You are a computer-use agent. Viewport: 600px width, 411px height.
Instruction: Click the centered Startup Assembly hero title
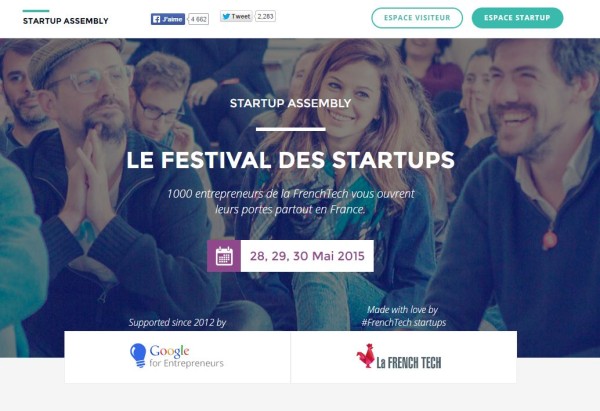coord(290,103)
